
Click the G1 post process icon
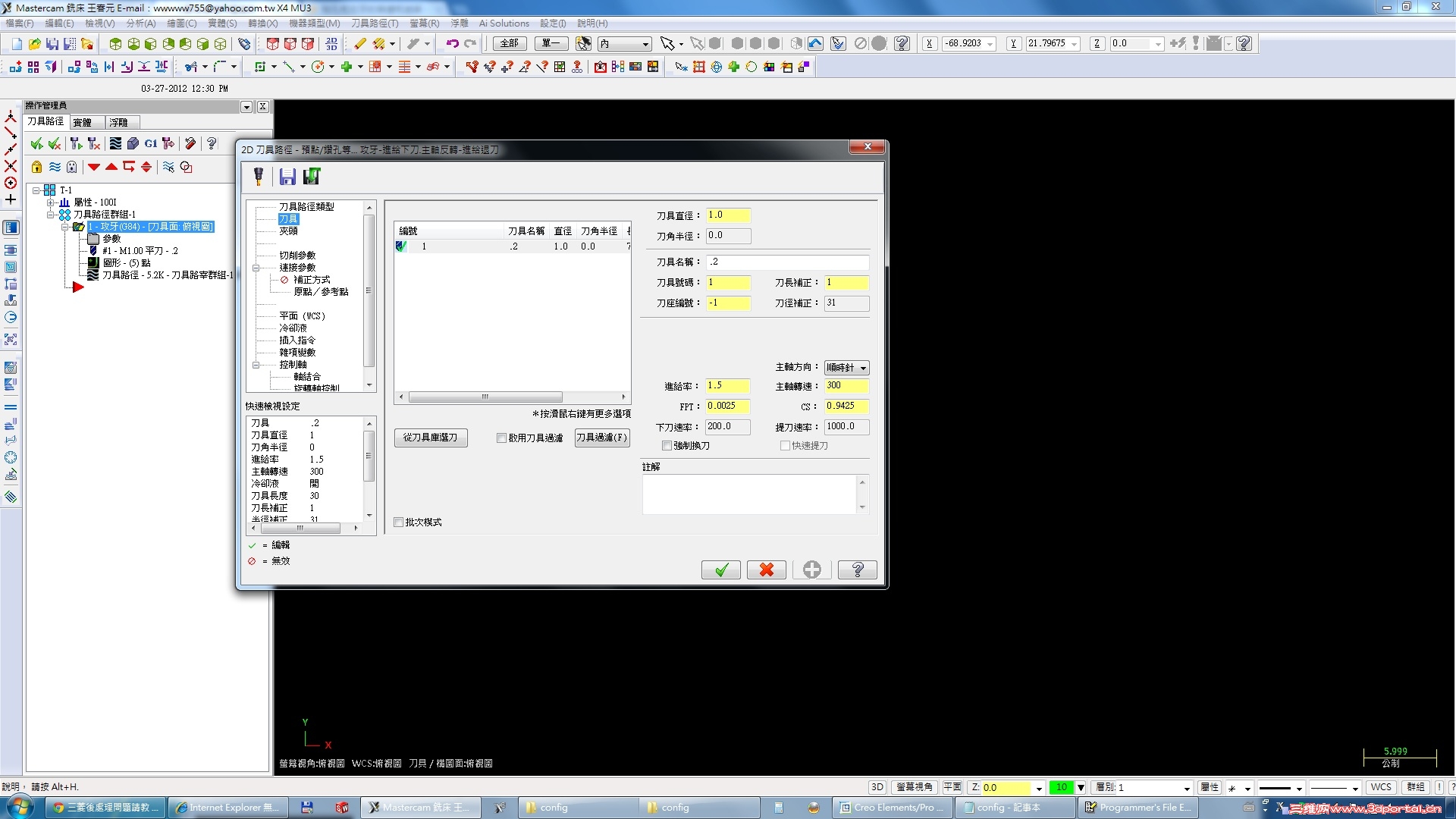point(151,143)
